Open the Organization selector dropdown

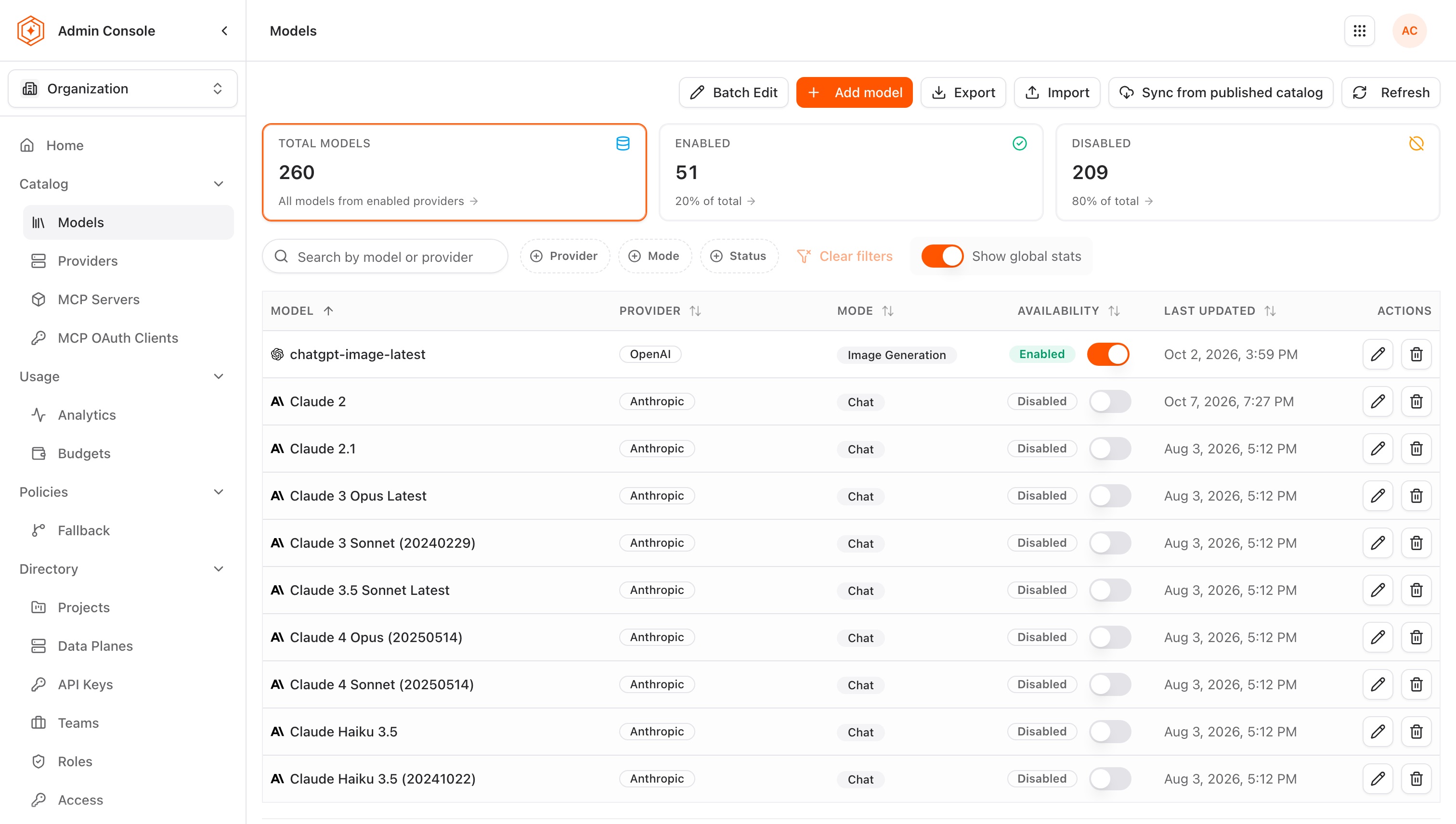tap(122, 89)
